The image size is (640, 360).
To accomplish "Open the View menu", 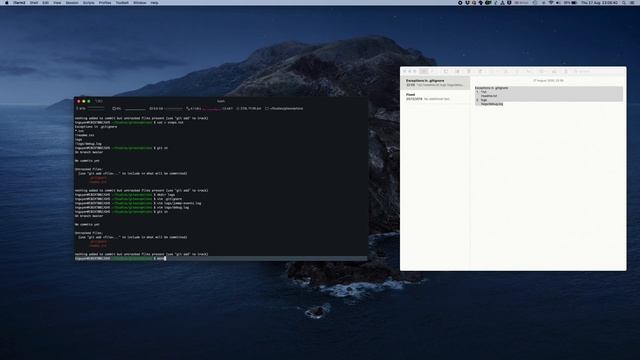I will [x=57, y=2].
